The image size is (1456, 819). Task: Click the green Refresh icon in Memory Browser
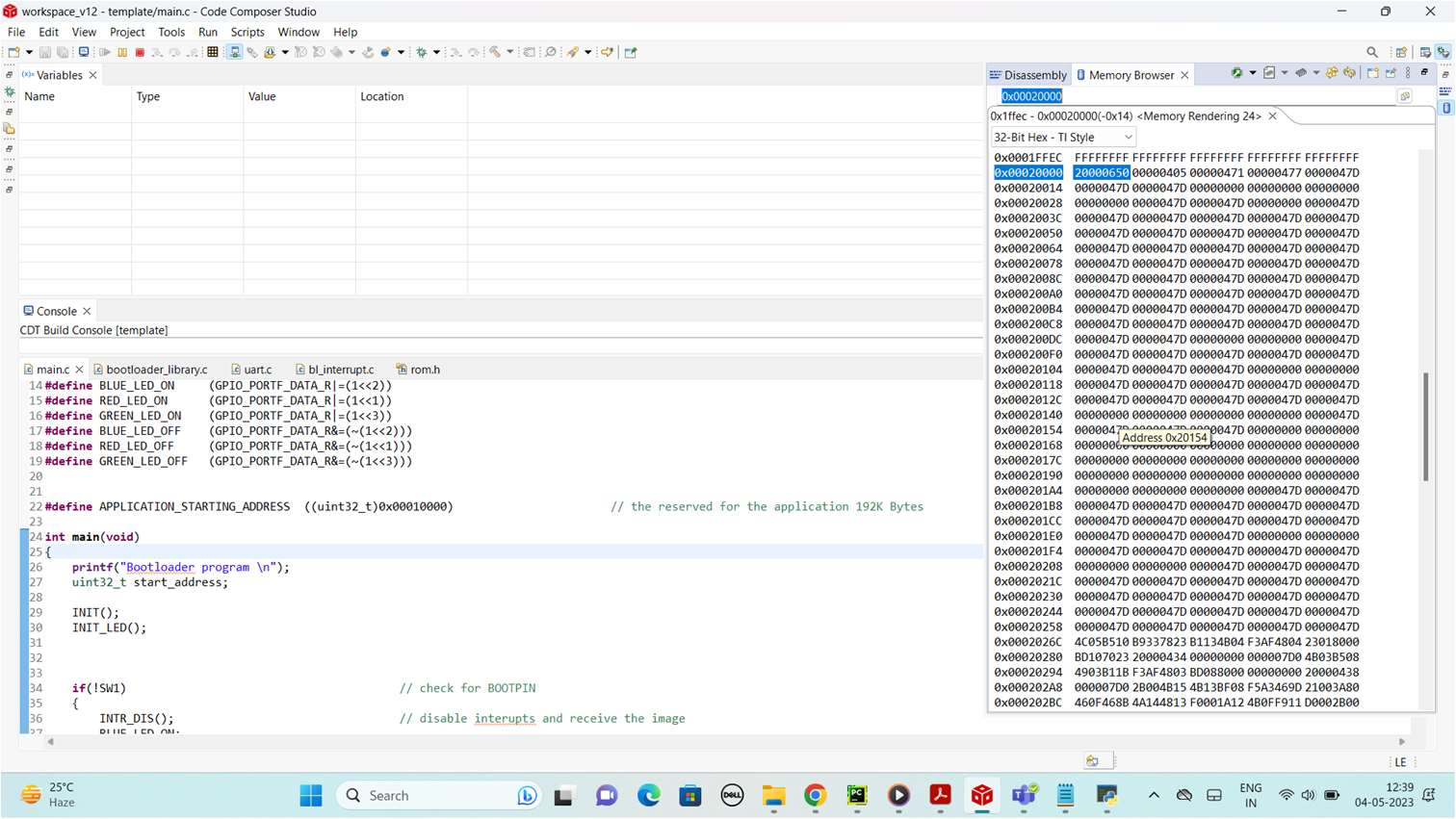point(1237,74)
